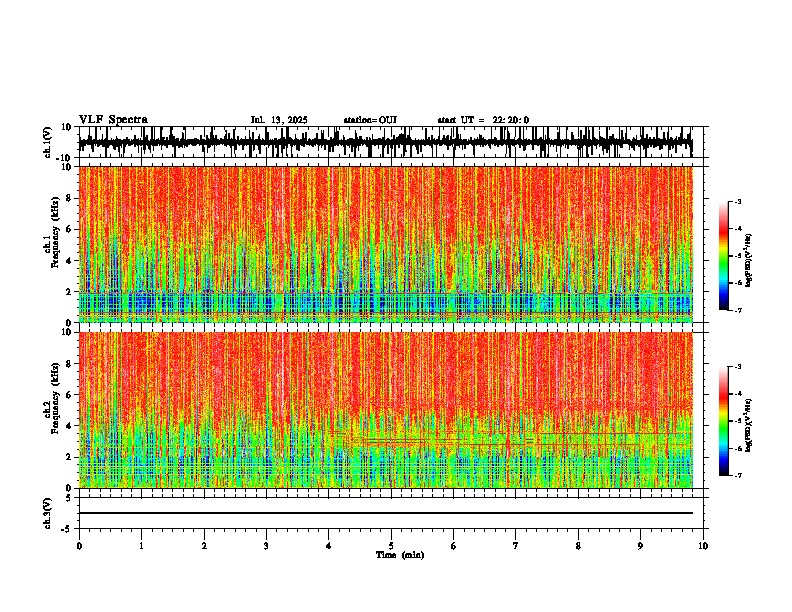Click the time axis tick label '7'

tap(516, 546)
